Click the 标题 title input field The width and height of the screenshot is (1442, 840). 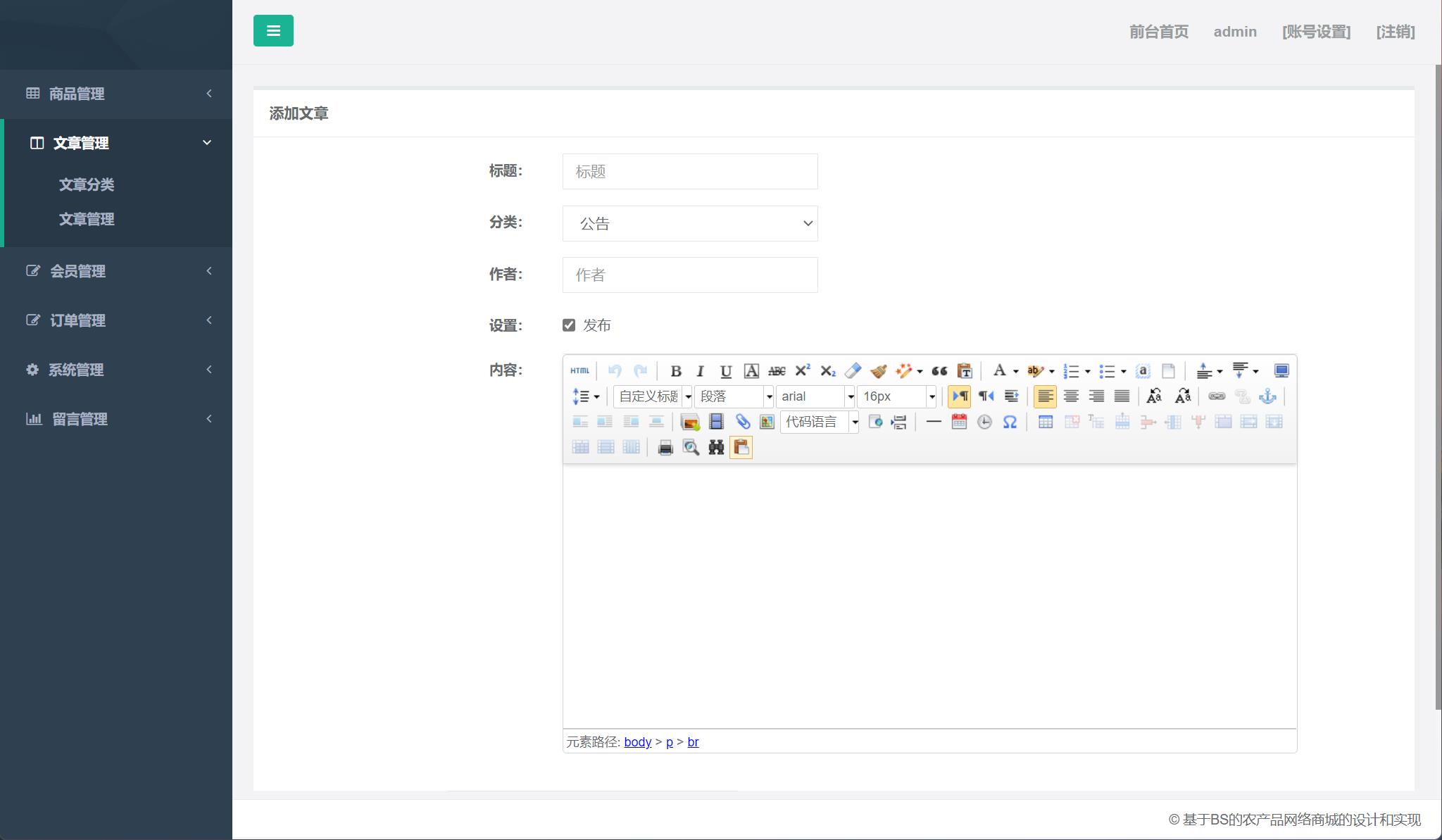point(689,171)
